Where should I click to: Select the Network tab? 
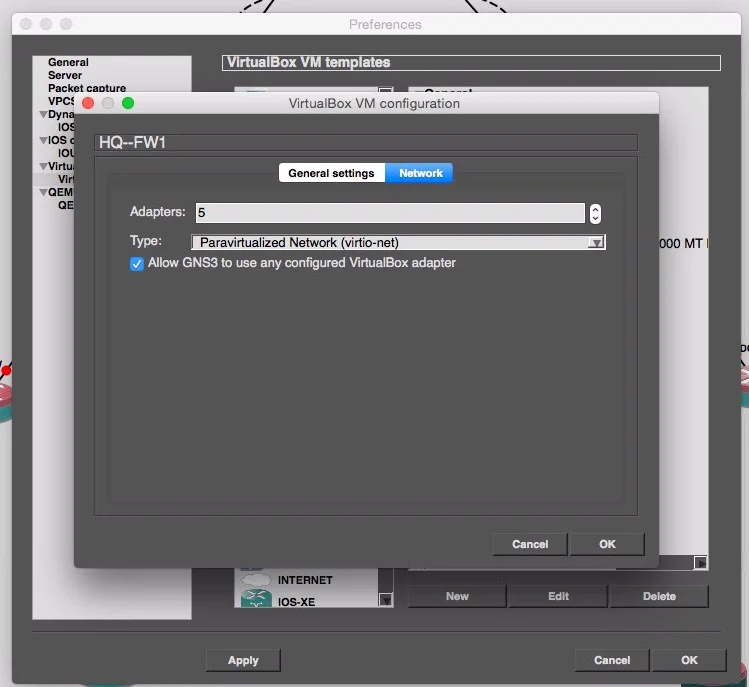coord(420,173)
